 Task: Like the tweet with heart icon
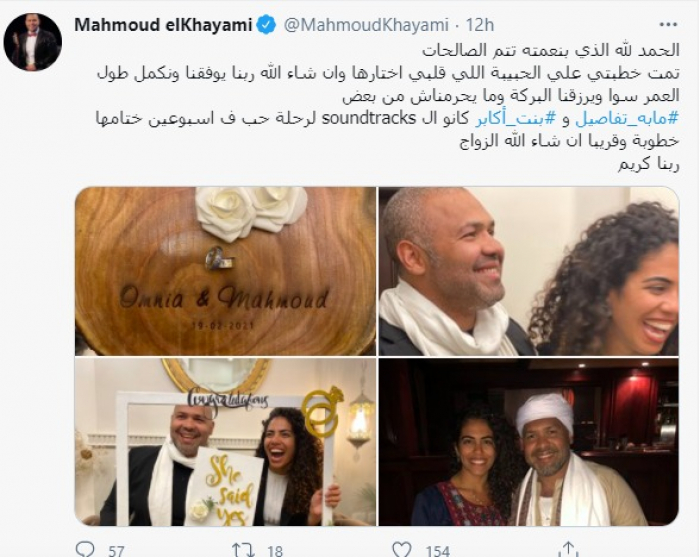(401, 550)
